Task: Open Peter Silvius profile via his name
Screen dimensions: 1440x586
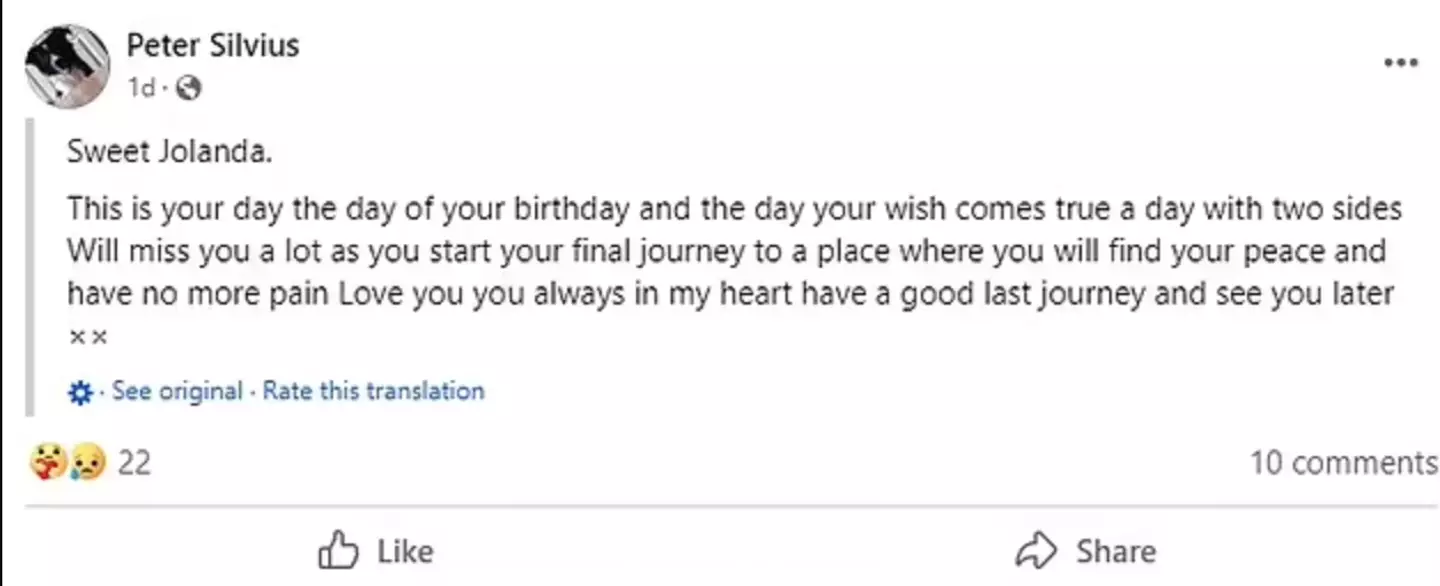Action: (213, 44)
